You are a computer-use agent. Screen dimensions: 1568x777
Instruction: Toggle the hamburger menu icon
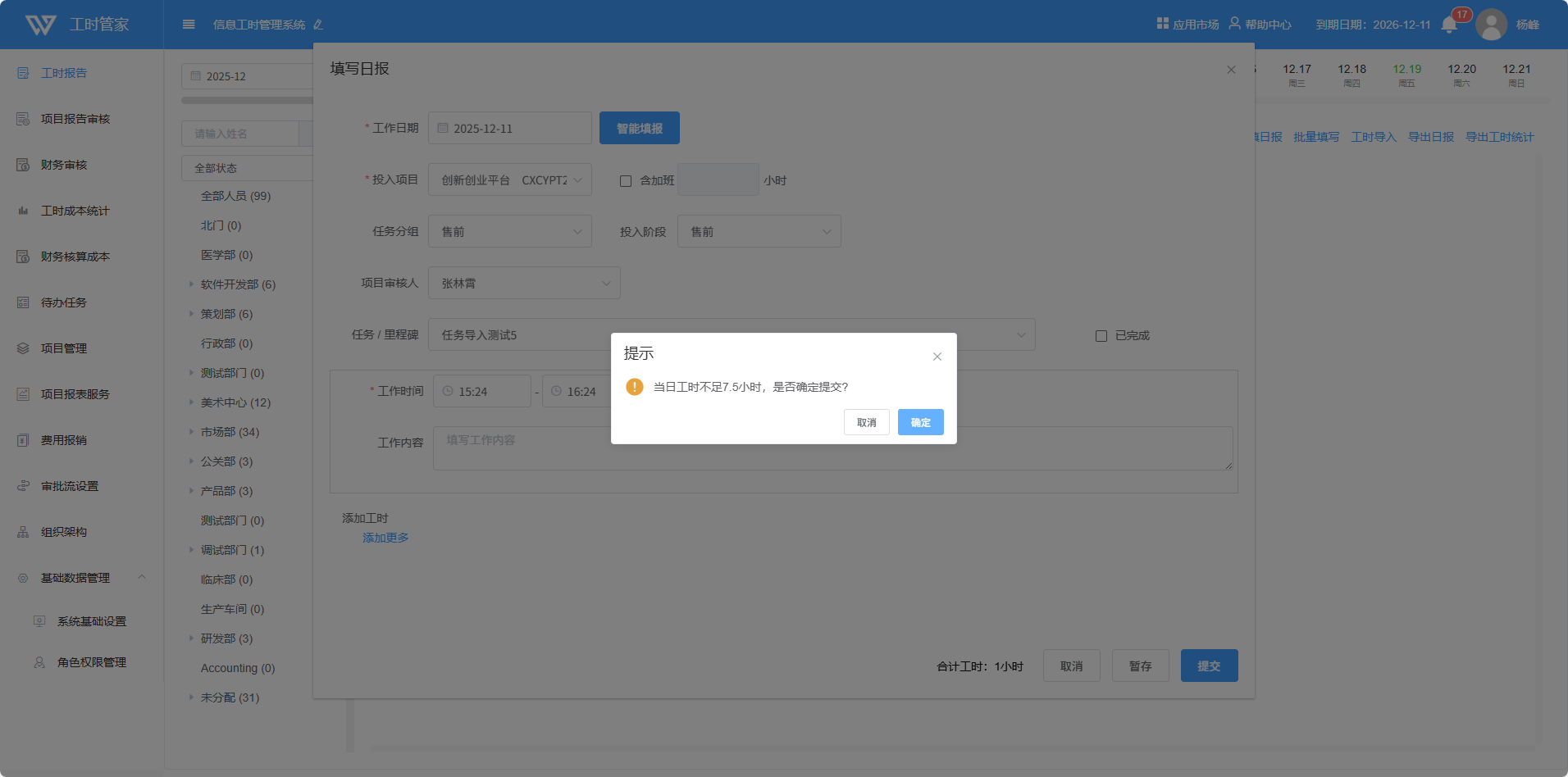point(189,25)
